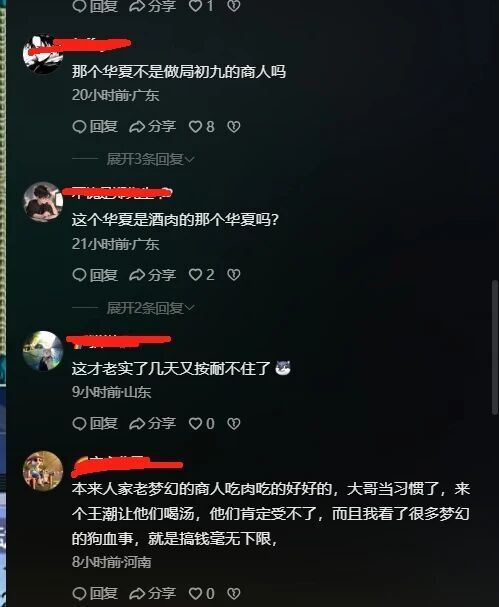Dislike the comment from 20小时前·广东
499x607 pixels.
(x=233, y=127)
